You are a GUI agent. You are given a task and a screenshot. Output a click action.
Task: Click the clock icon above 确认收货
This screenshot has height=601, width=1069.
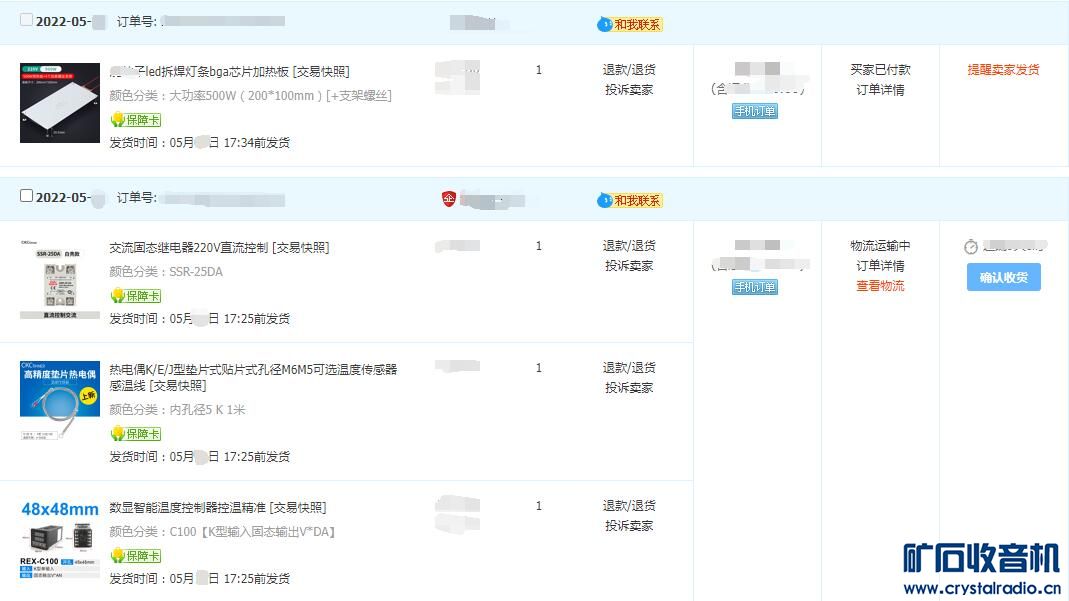[971, 247]
